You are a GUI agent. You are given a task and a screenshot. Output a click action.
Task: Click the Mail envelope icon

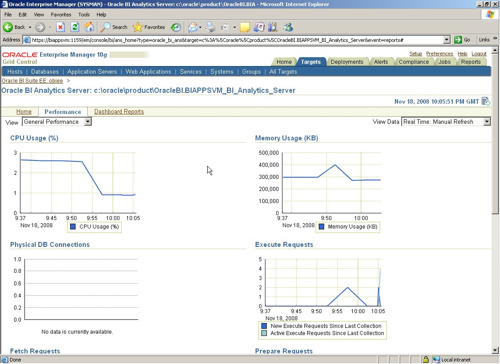click(192, 27)
